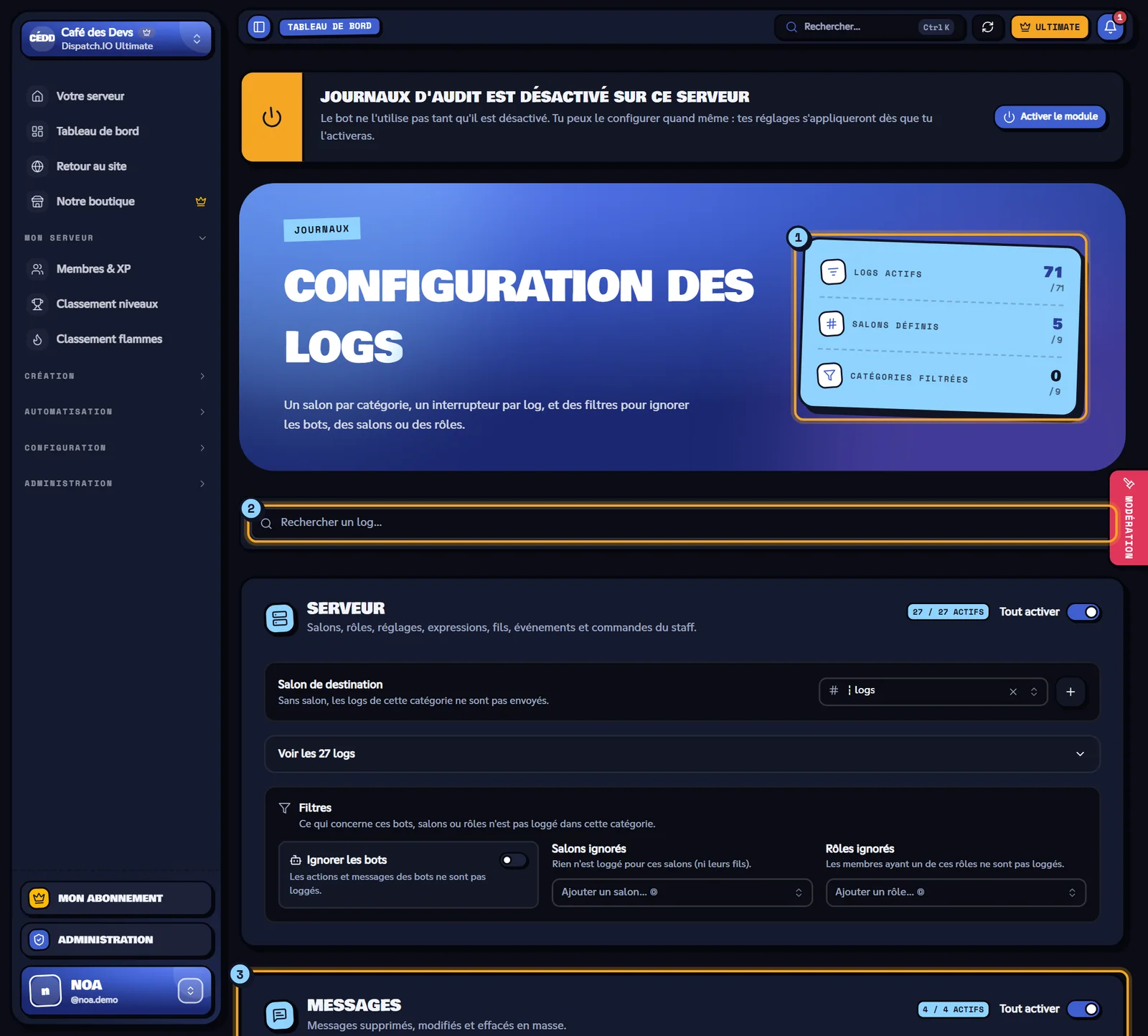This screenshot has width=1148, height=1036.
Task: Click Activer le module button
Action: coord(1050,116)
